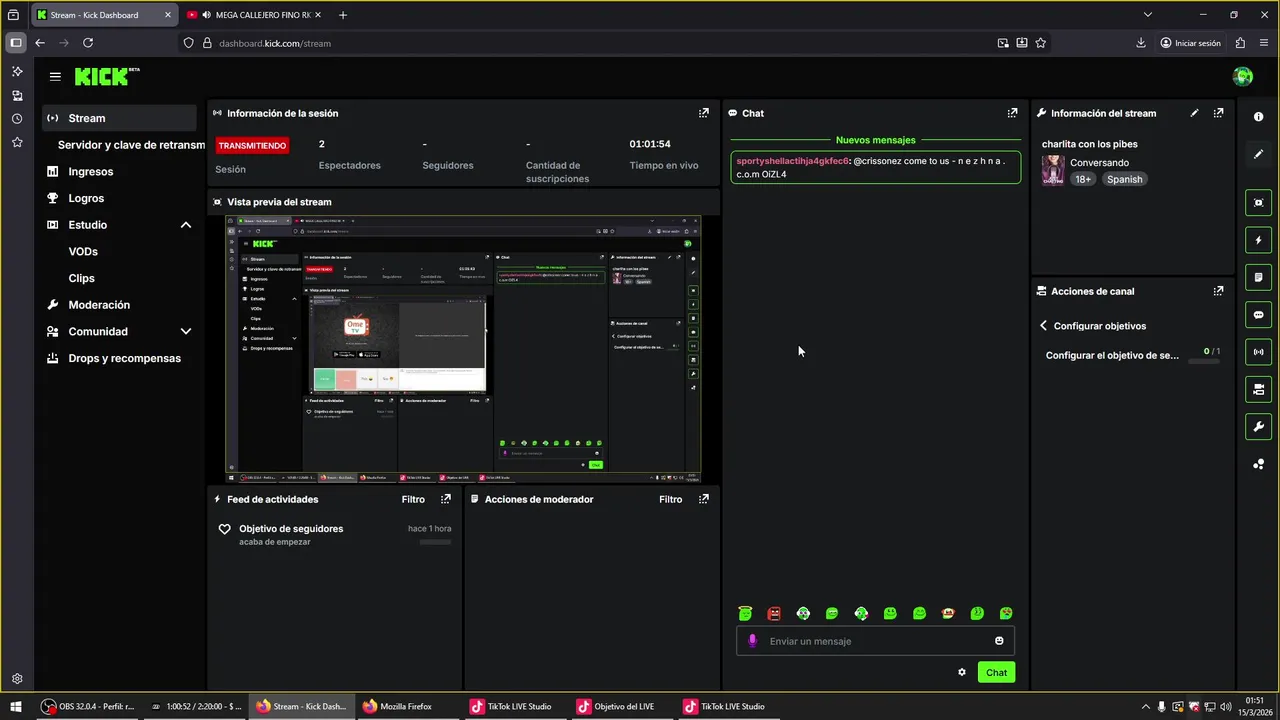This screenshot has height=720, width=1280.
Task: Open Filtro for Acciones de moderador
Action: [x=671, y=499]
